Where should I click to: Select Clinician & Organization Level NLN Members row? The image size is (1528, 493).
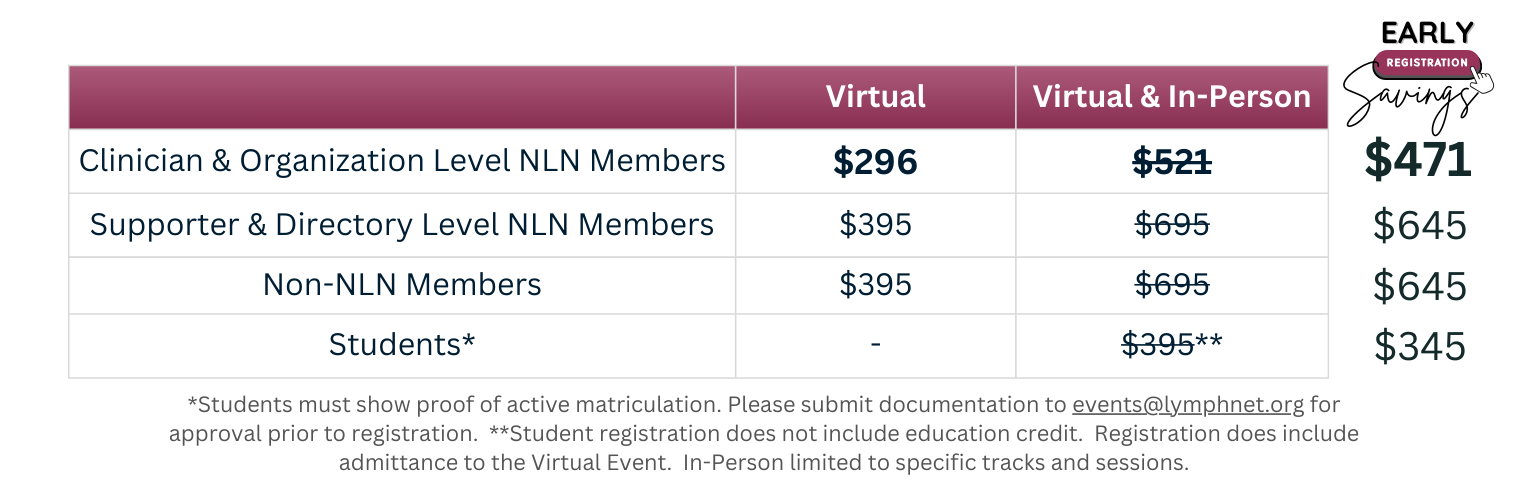(698, 161)
